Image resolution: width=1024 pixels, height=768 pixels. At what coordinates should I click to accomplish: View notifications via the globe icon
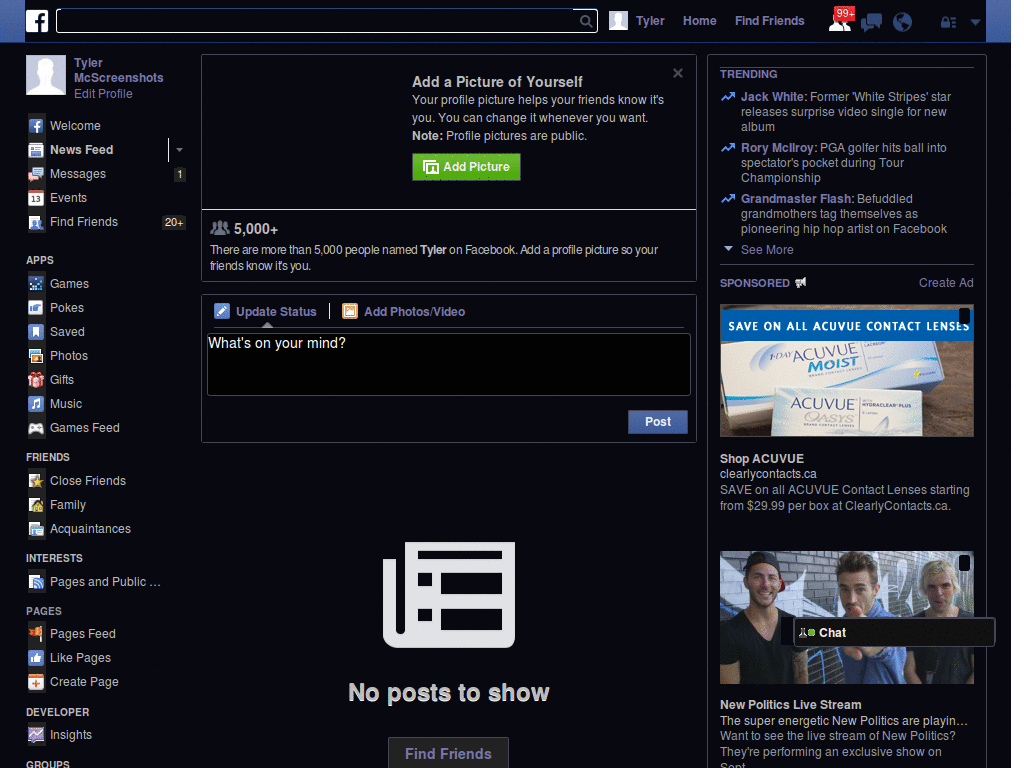902,20
